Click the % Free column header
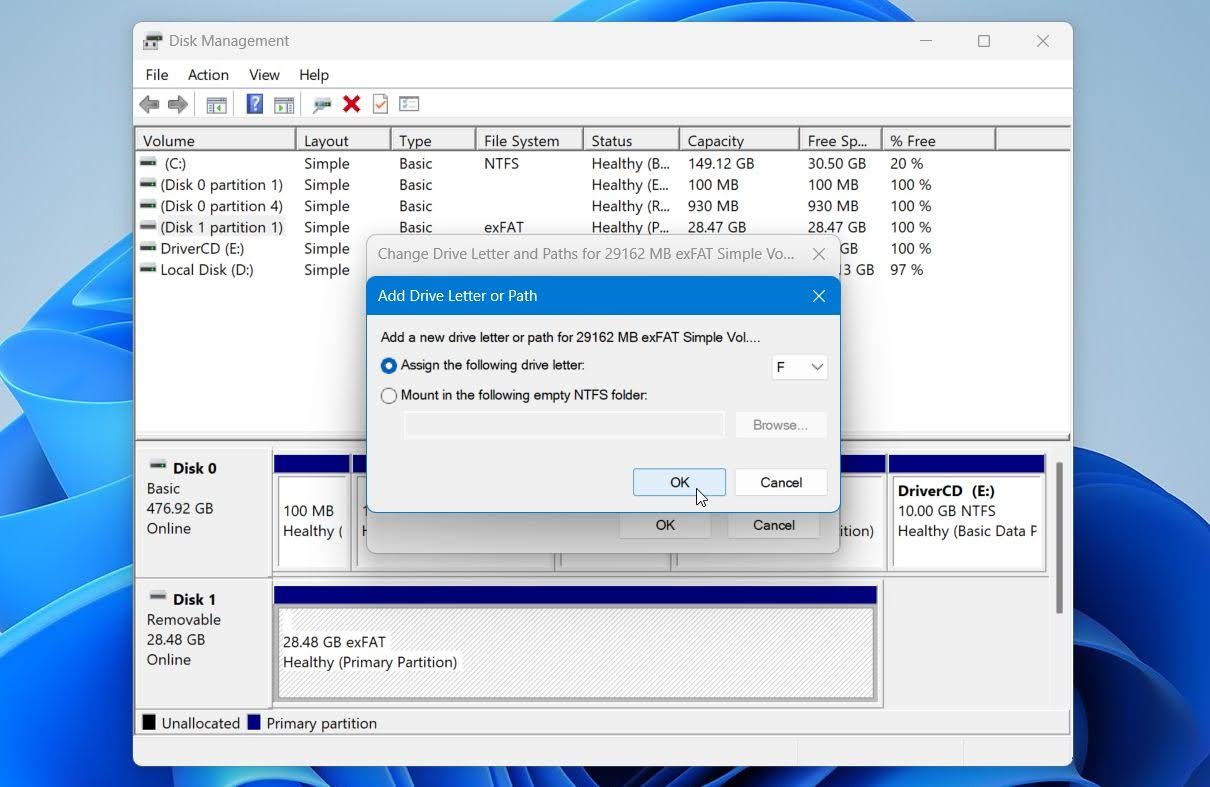The height and width of the screenshot is (787, 1210). click(x=938, y=141)
